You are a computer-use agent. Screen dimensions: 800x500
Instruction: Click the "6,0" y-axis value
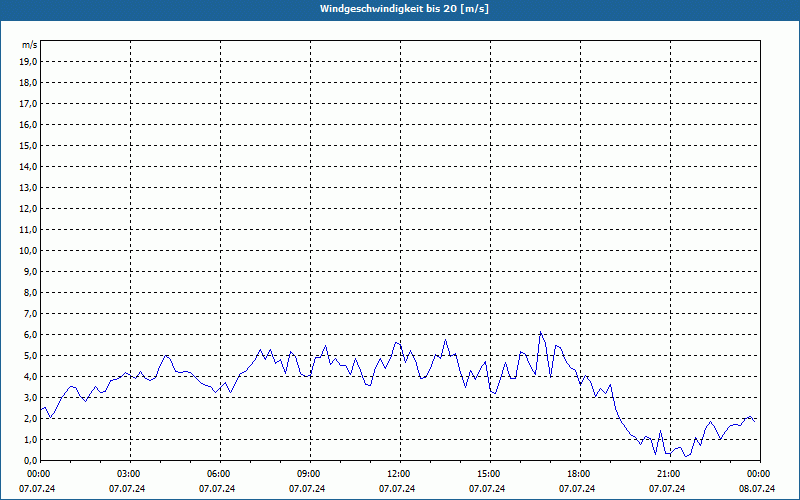[31, 335]
